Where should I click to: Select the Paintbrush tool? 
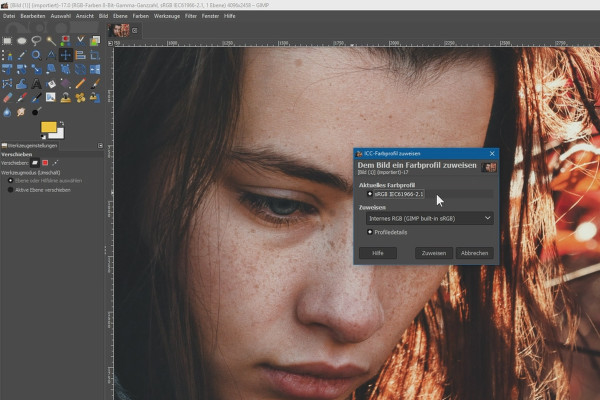click(95, 83)
